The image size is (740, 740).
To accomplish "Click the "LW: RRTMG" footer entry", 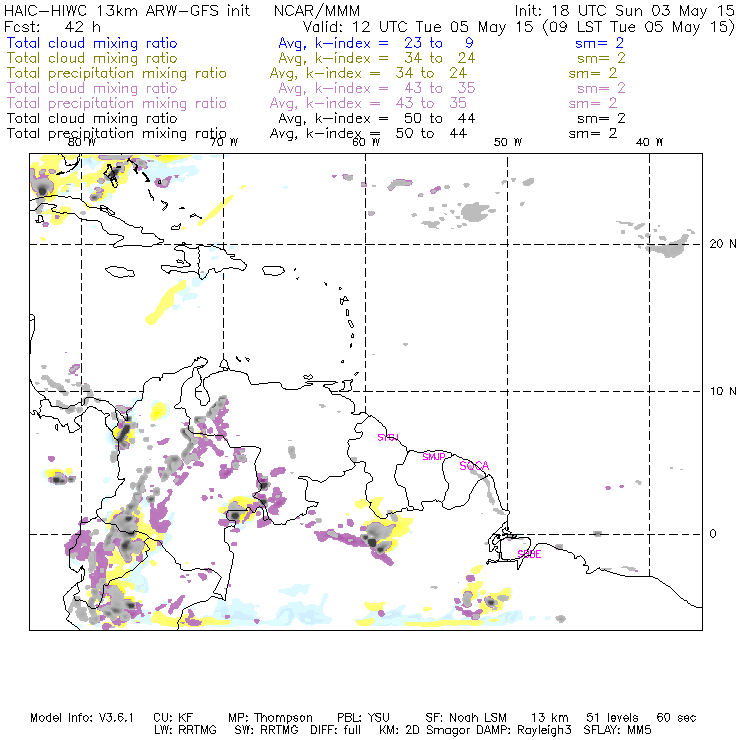I will [x=185, y=730].
